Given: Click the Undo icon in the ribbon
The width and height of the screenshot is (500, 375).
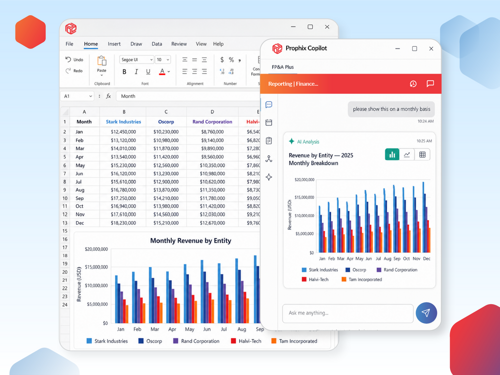Looking at the screenshot, I should [x=68, y=59].
